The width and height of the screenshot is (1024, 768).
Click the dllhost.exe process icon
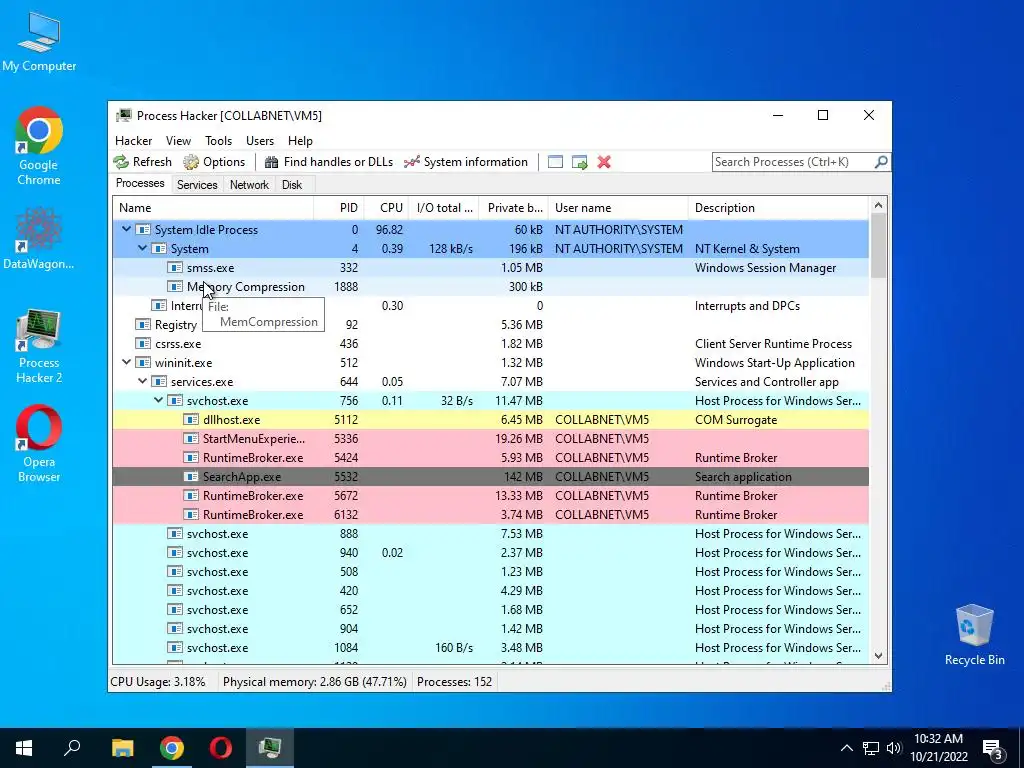[x=191, y=420]
